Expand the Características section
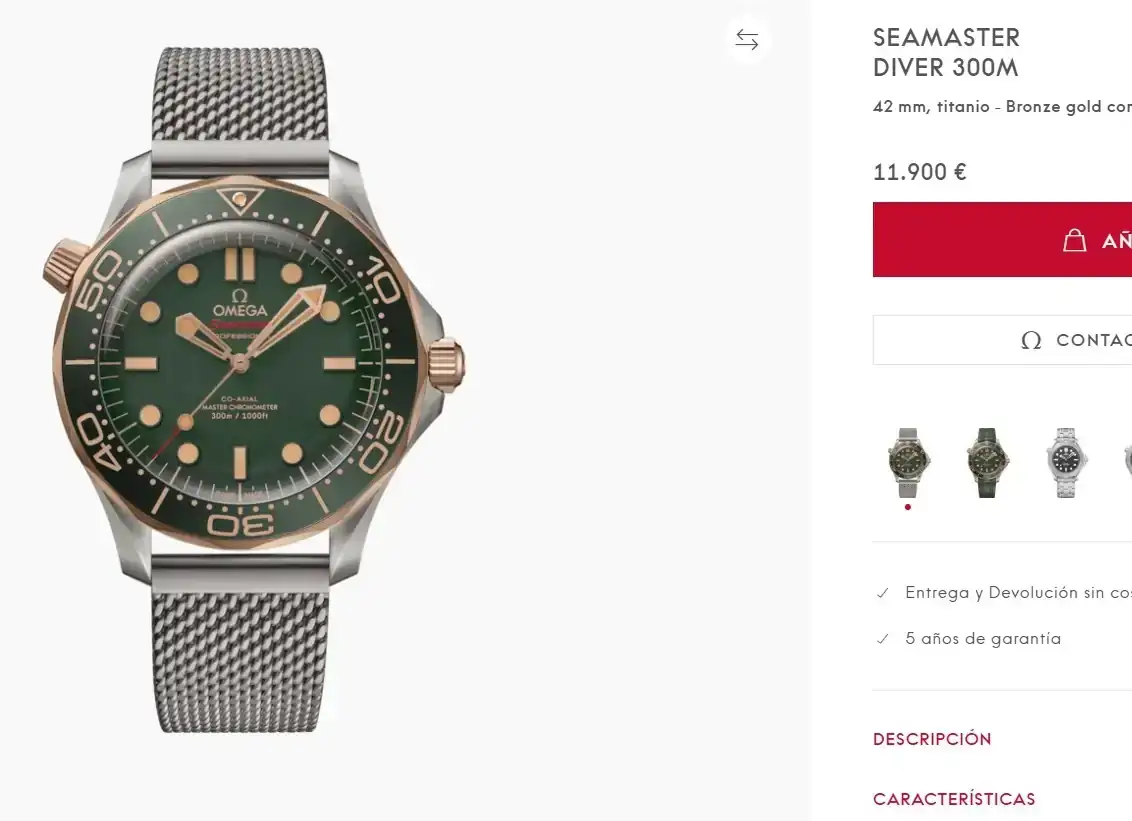 (954, 799)
